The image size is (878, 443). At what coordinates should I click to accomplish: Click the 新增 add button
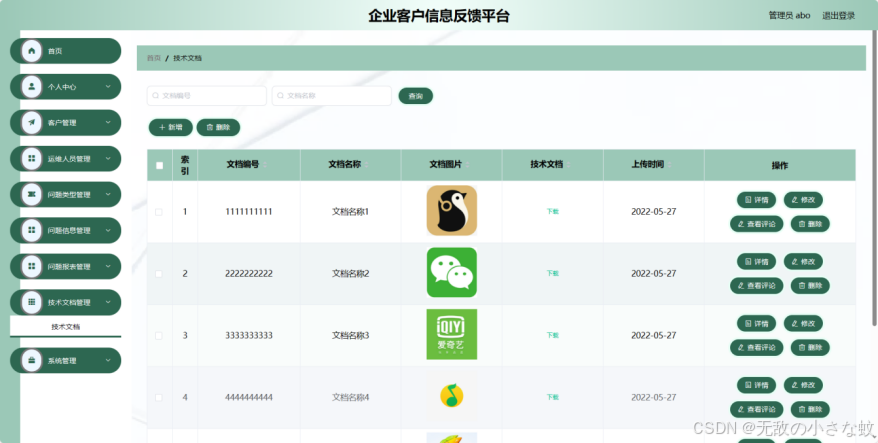coord(171,127)
